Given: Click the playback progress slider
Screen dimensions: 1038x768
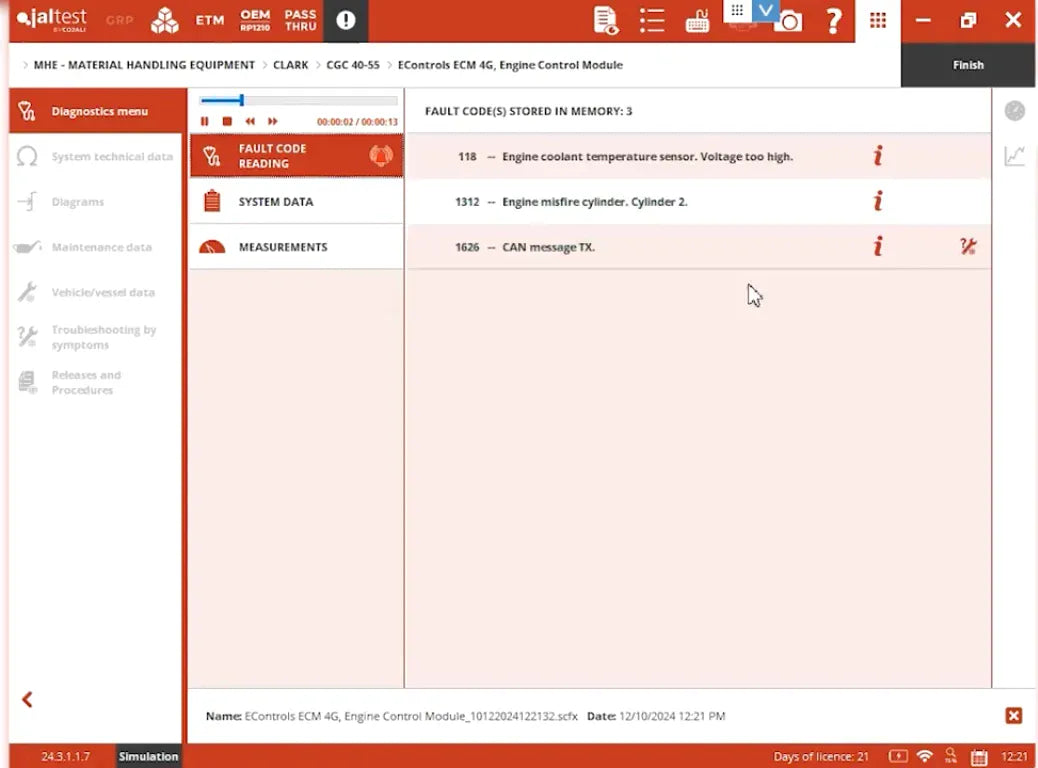Looking at the screenshot, I should coord(299,101).
